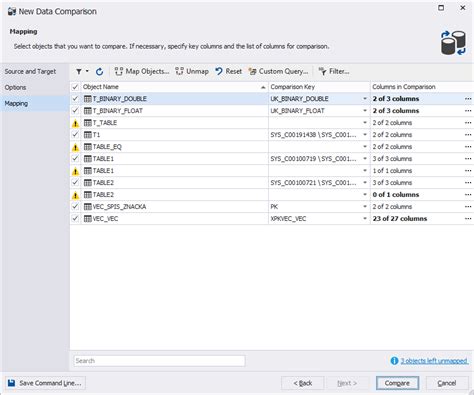This screenshot has width=474, height=395.
Task: Open key dropdown for TABLE2 0 of 1 columns
Action: 365,195
